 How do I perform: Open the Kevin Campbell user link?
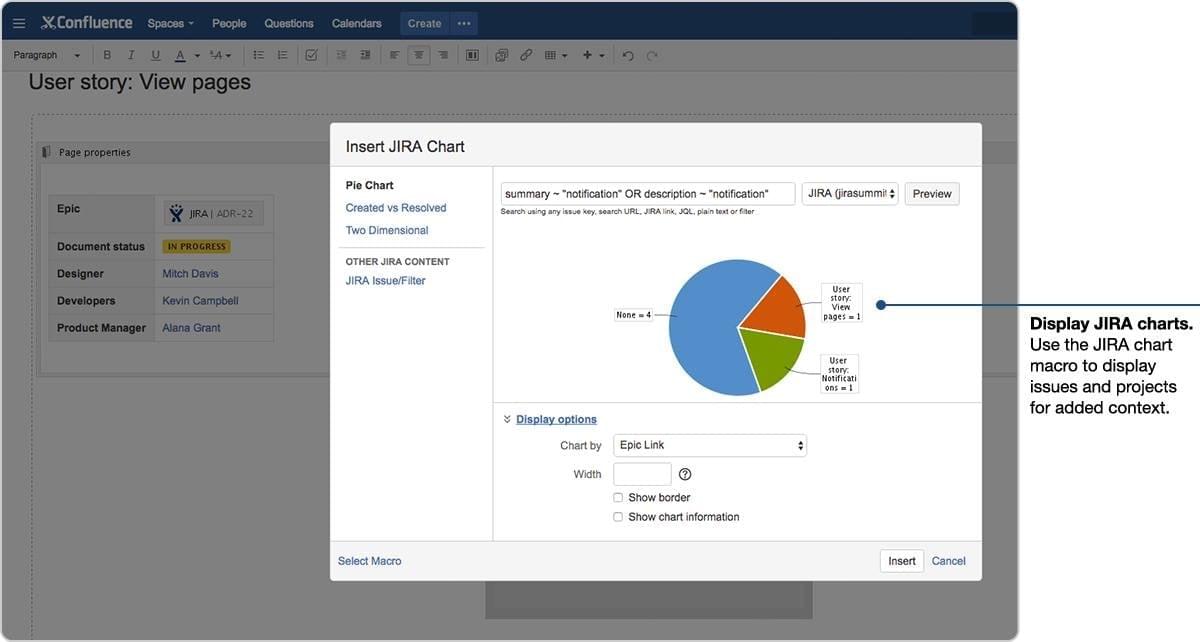click(201, 300)
